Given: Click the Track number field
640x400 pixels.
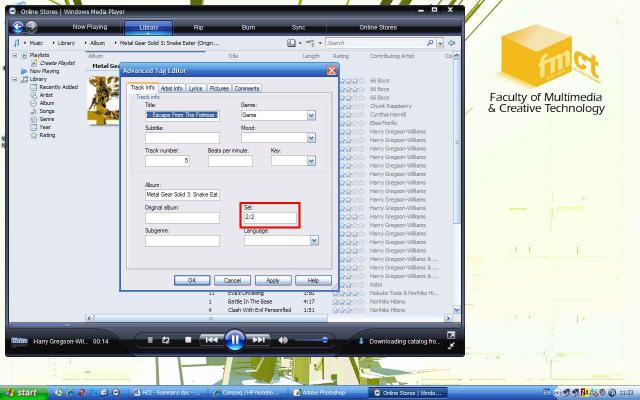Looking at the screenshot, I should (x=167, y=161).
